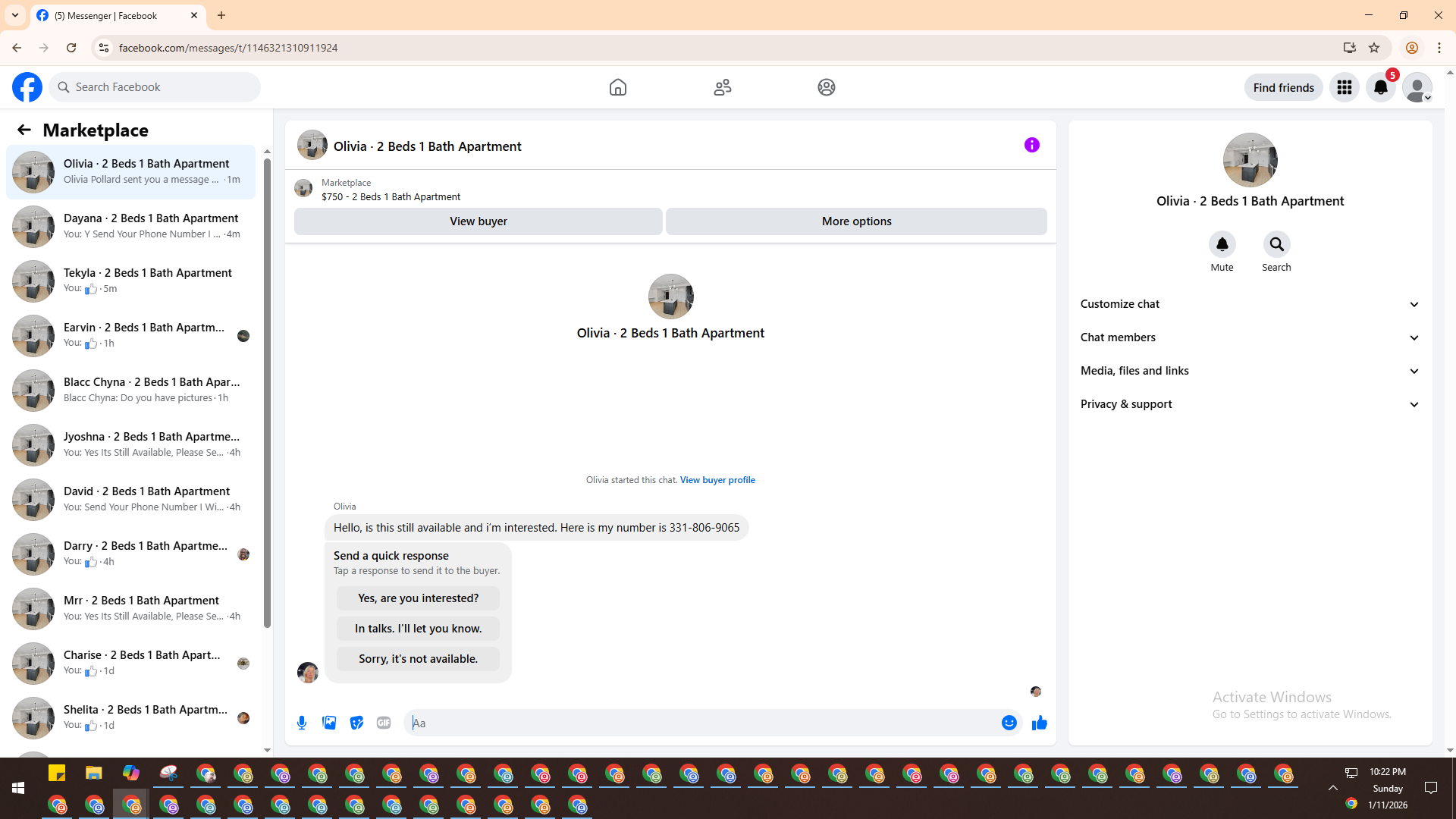Expand Customize chat section
Viewport: 1456px width, 819px height.
1250,304
